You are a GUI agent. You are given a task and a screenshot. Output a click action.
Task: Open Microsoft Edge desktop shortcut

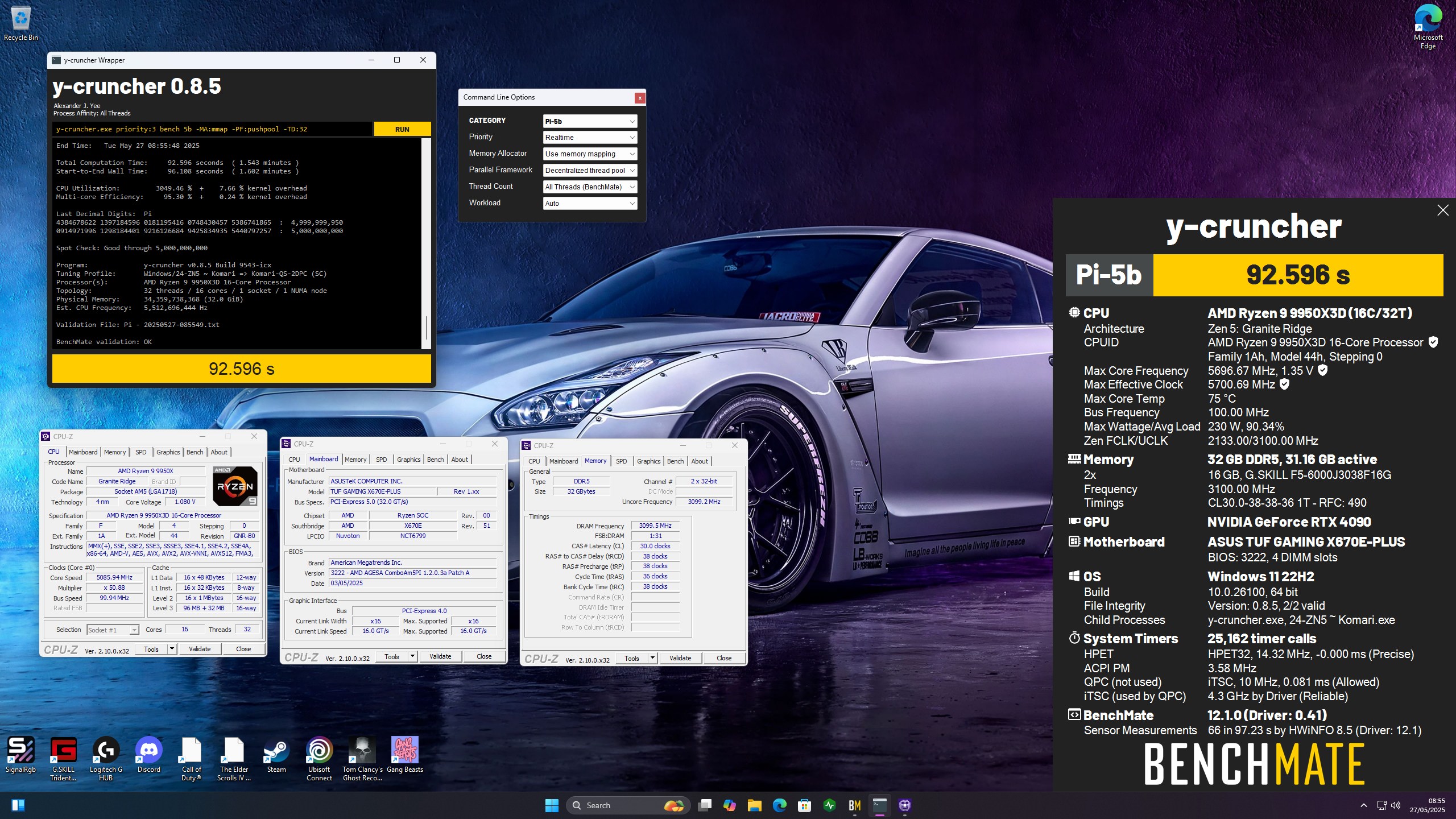(1428, 26)
